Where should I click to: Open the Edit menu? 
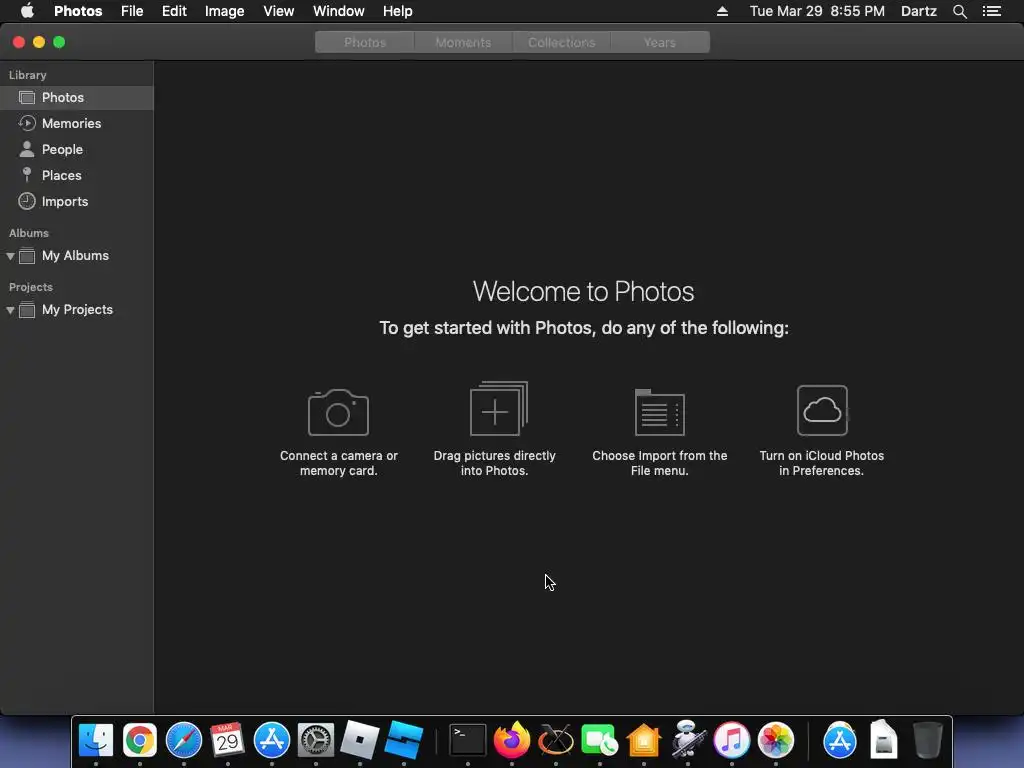[x=174, y=11]
